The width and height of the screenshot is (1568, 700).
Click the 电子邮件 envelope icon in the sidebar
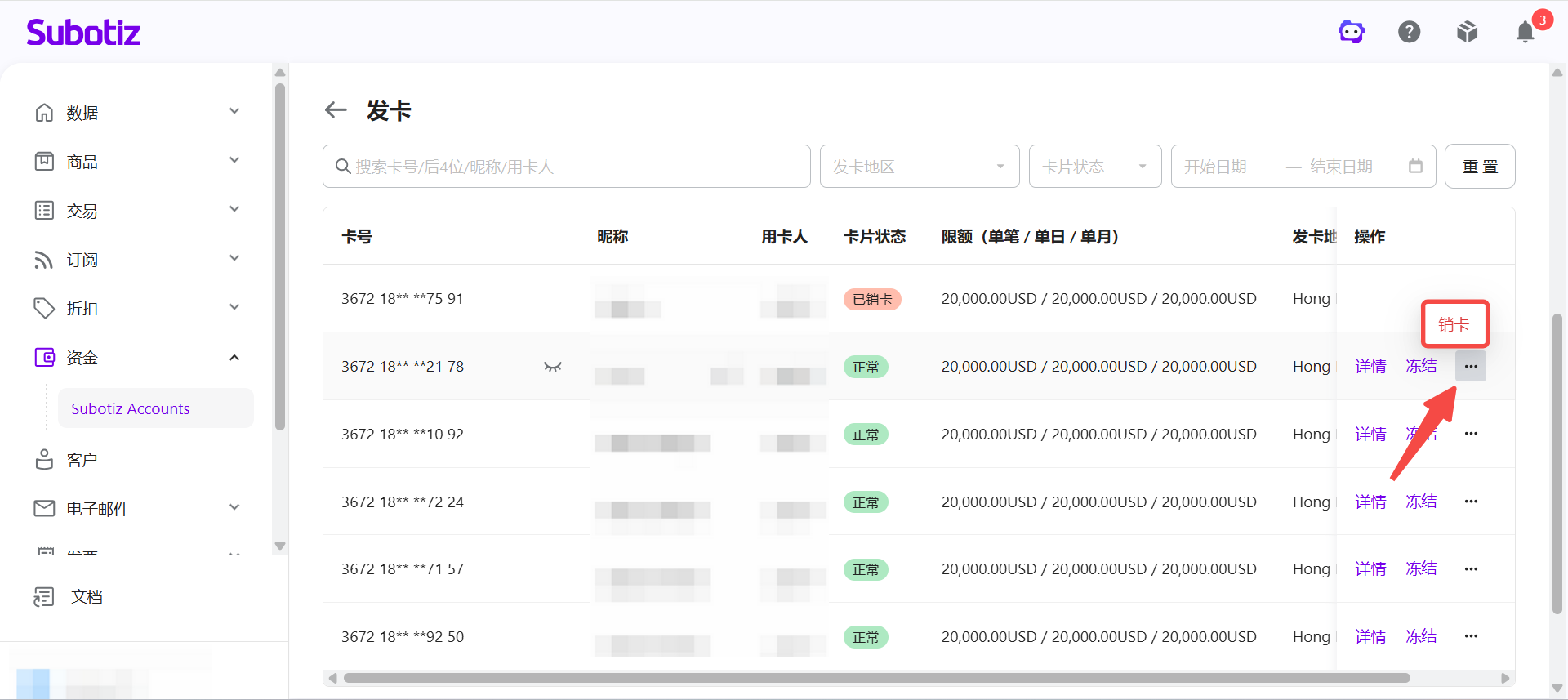click(x=44, y=508)
